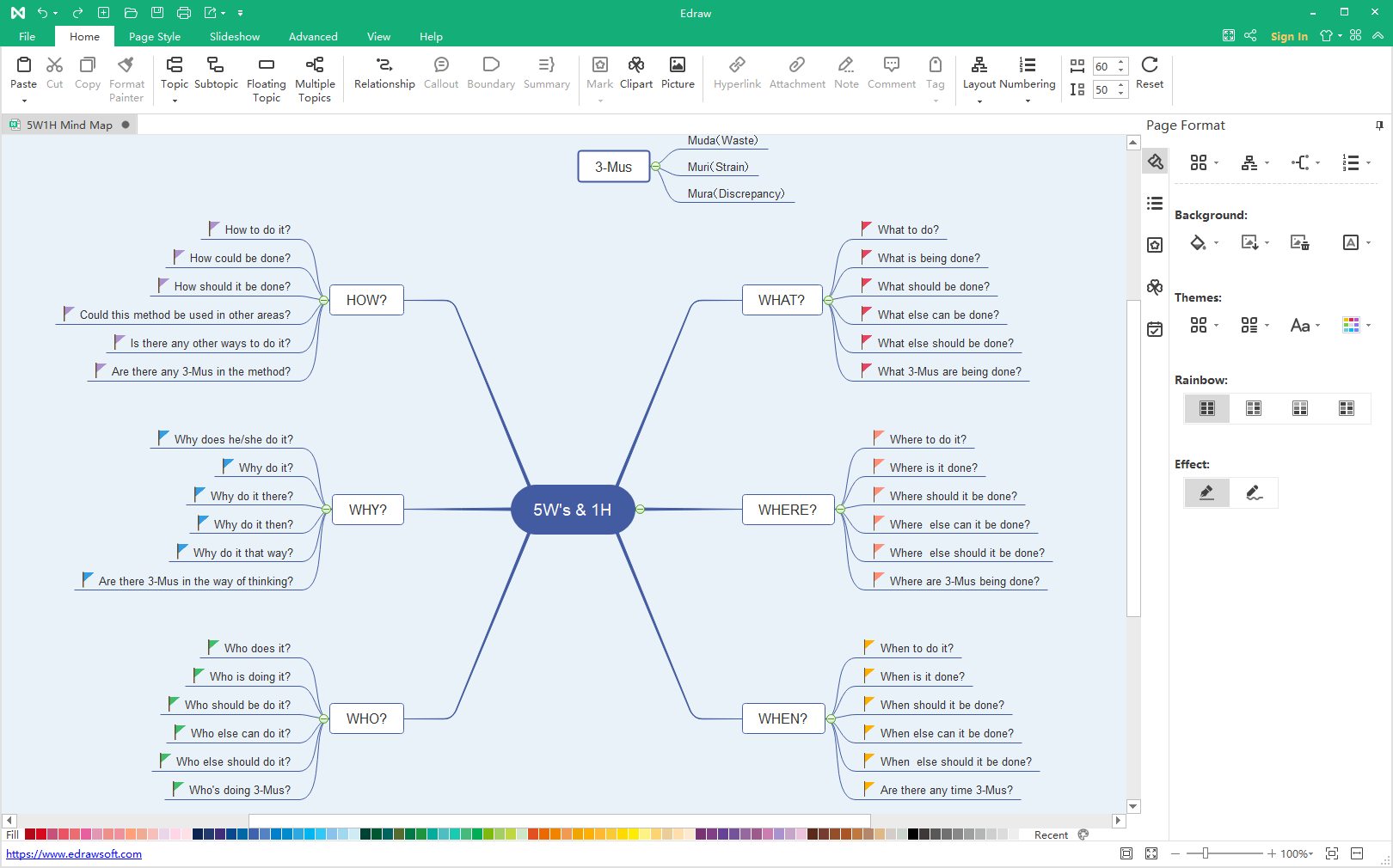This screenshot has width=1393, height=868.
Task: Insert a Floating Topic
Action: 266,65
